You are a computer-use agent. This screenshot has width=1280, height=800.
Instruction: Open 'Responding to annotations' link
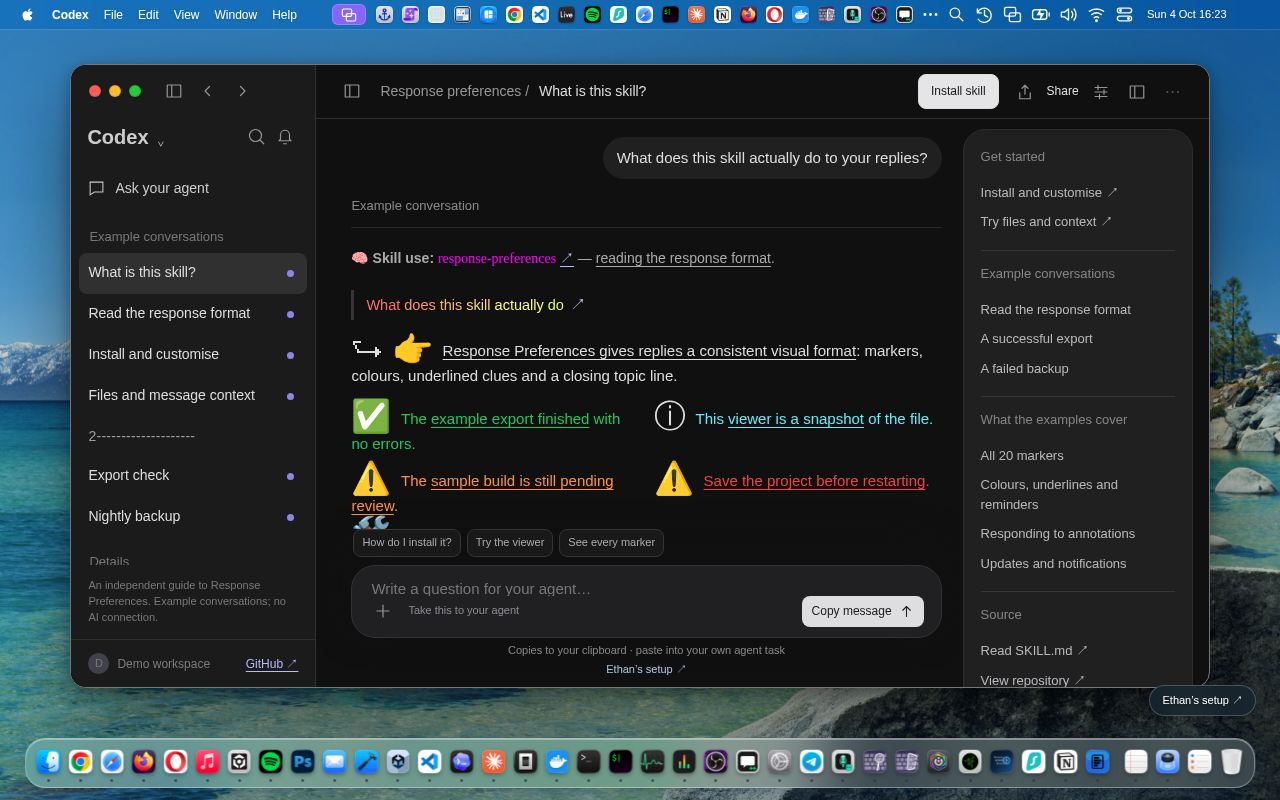tap(1057, 533)
